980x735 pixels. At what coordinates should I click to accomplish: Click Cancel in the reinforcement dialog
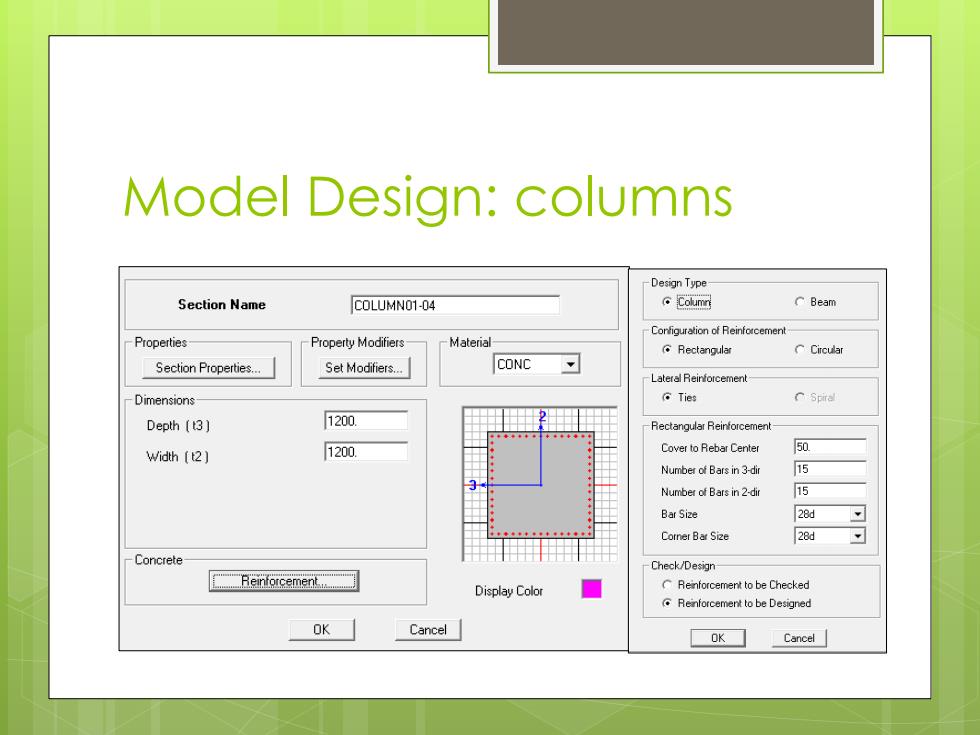[x=799, y=638]
